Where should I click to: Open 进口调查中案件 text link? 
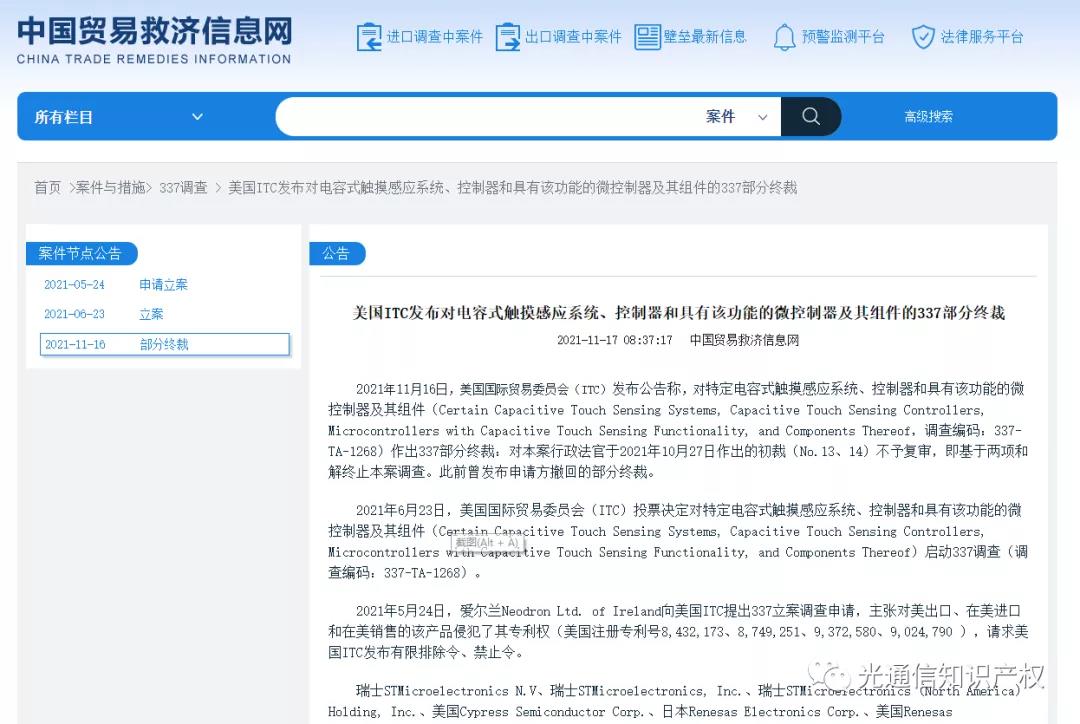[x=435, y=37]
